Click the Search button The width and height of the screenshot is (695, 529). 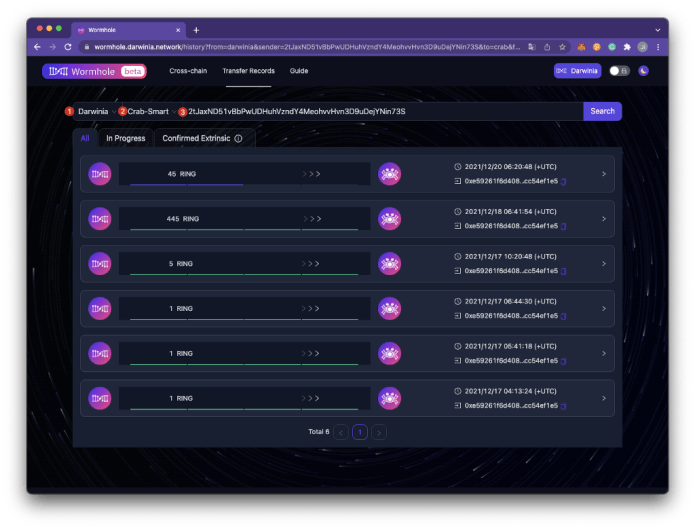tap(602, 111)
